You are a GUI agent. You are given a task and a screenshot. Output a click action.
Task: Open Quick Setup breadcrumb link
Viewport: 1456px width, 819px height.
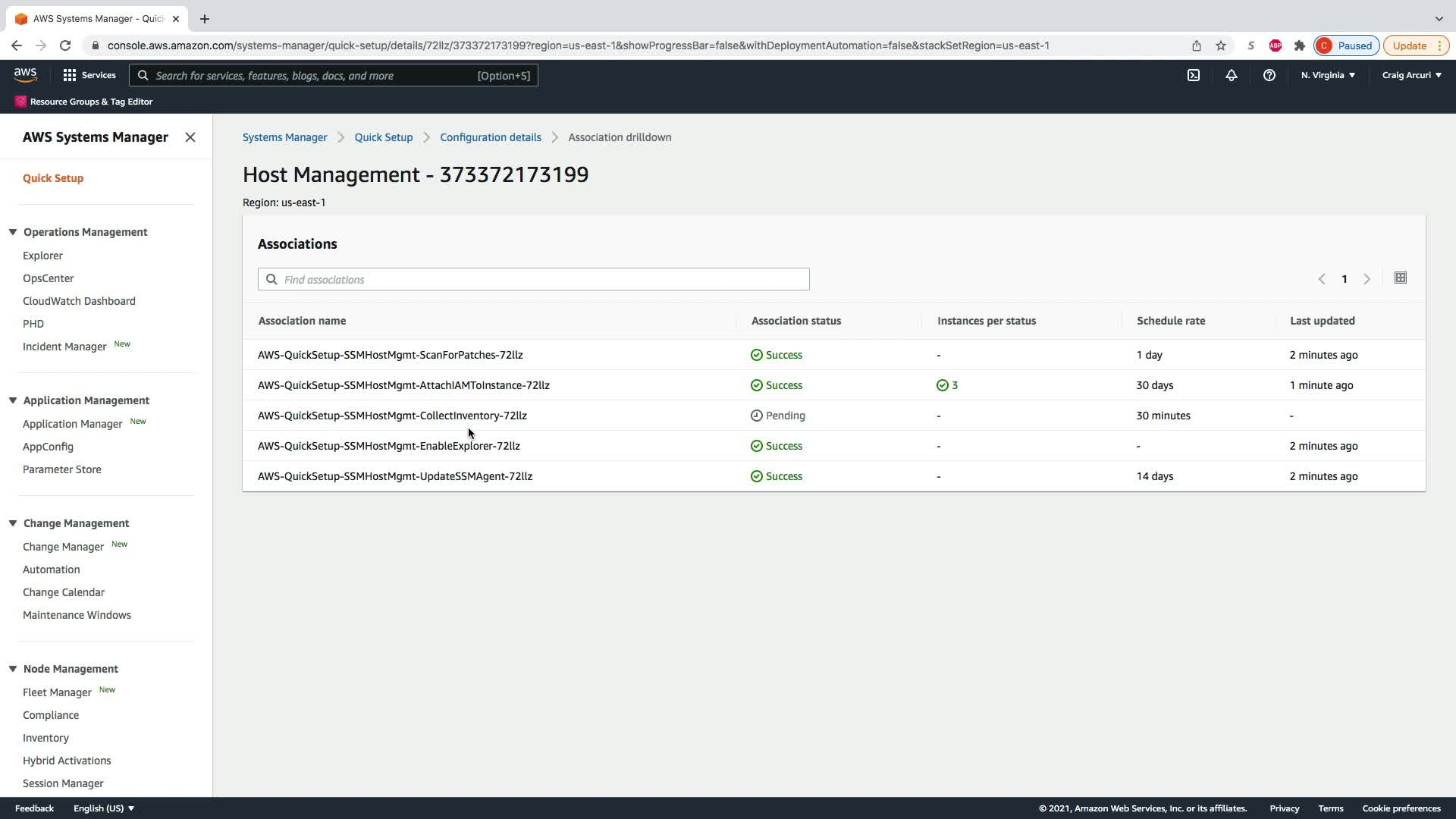pos(383,137)
